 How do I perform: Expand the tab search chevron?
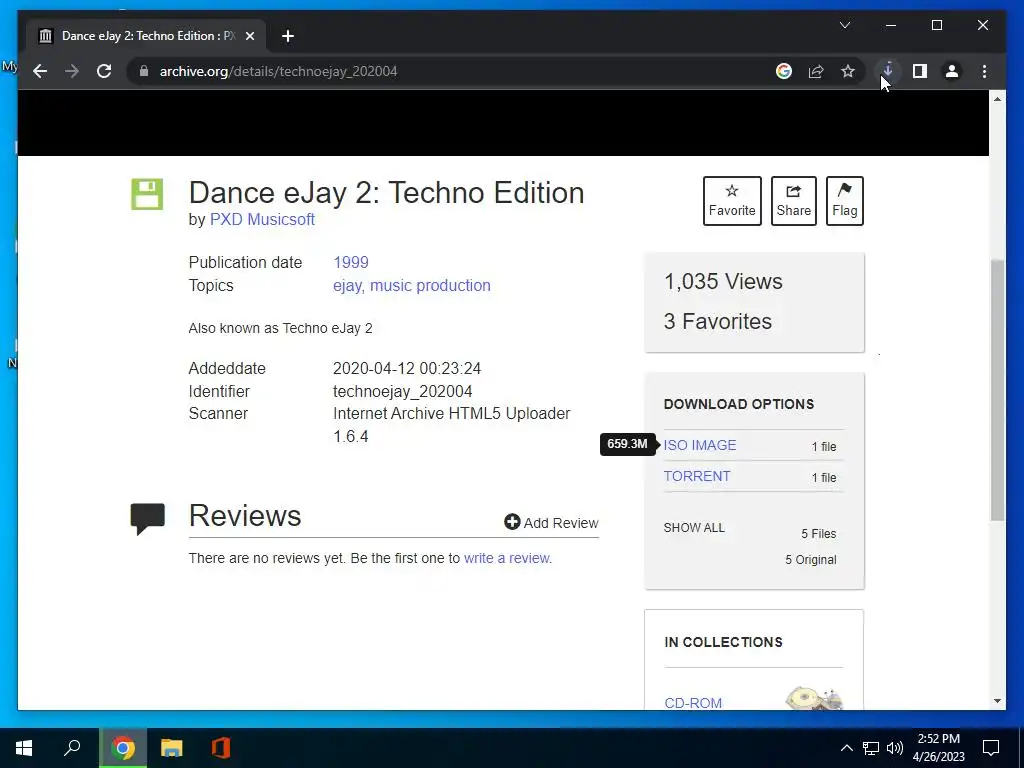tap(844, 25)
